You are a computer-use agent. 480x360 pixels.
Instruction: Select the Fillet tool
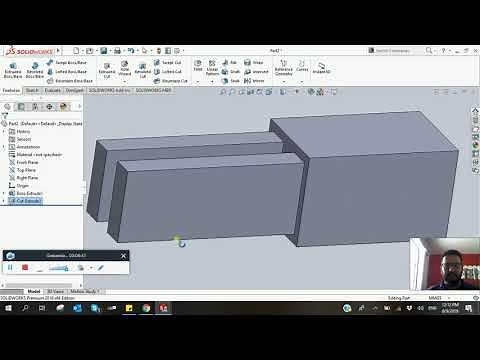[198, 66]
